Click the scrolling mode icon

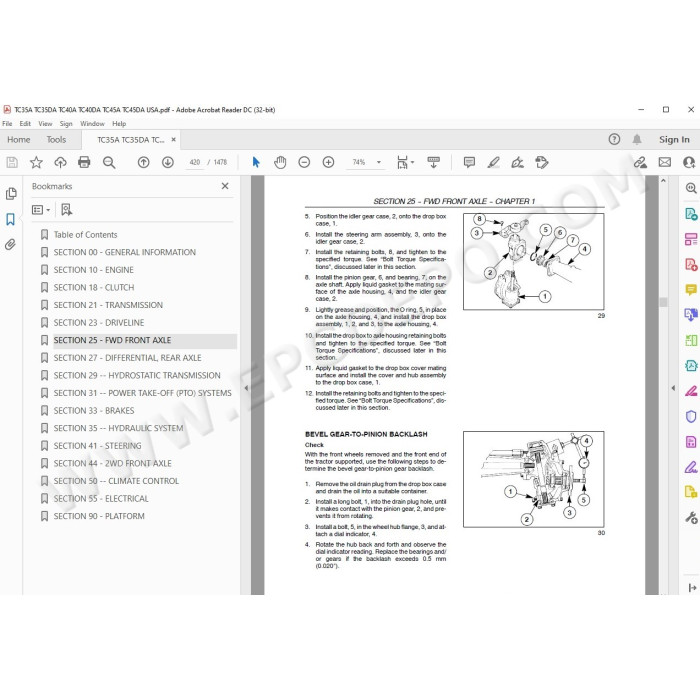pyautogui.click(x=433, y=162)
